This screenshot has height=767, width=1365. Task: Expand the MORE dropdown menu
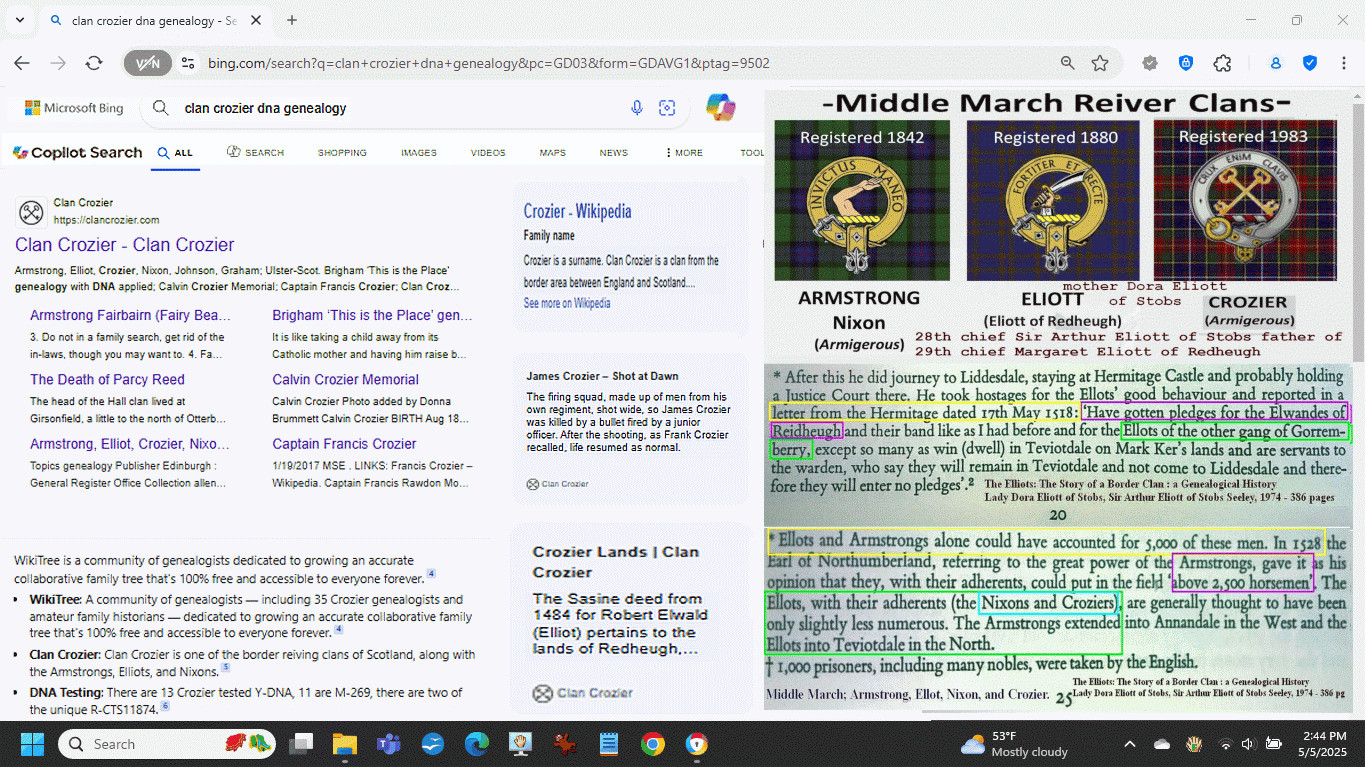684,153
